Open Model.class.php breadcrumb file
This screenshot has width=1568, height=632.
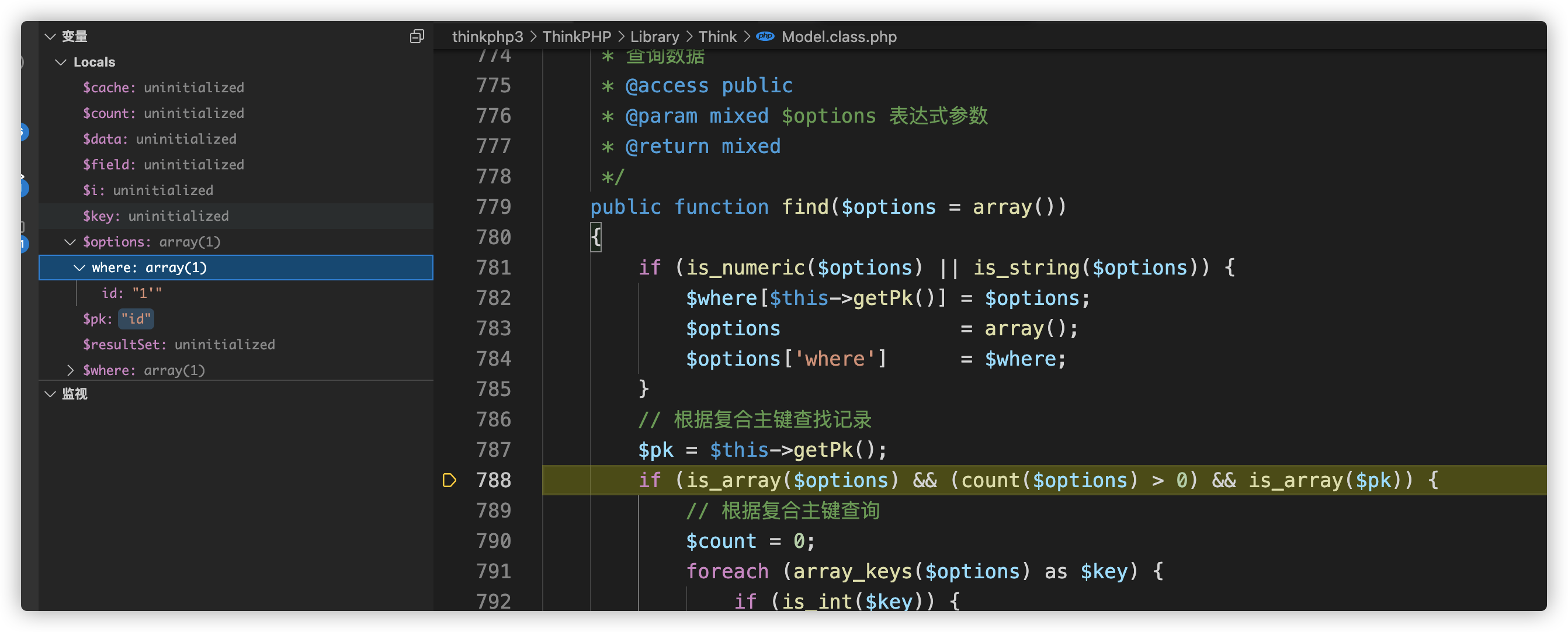point(838,37)
